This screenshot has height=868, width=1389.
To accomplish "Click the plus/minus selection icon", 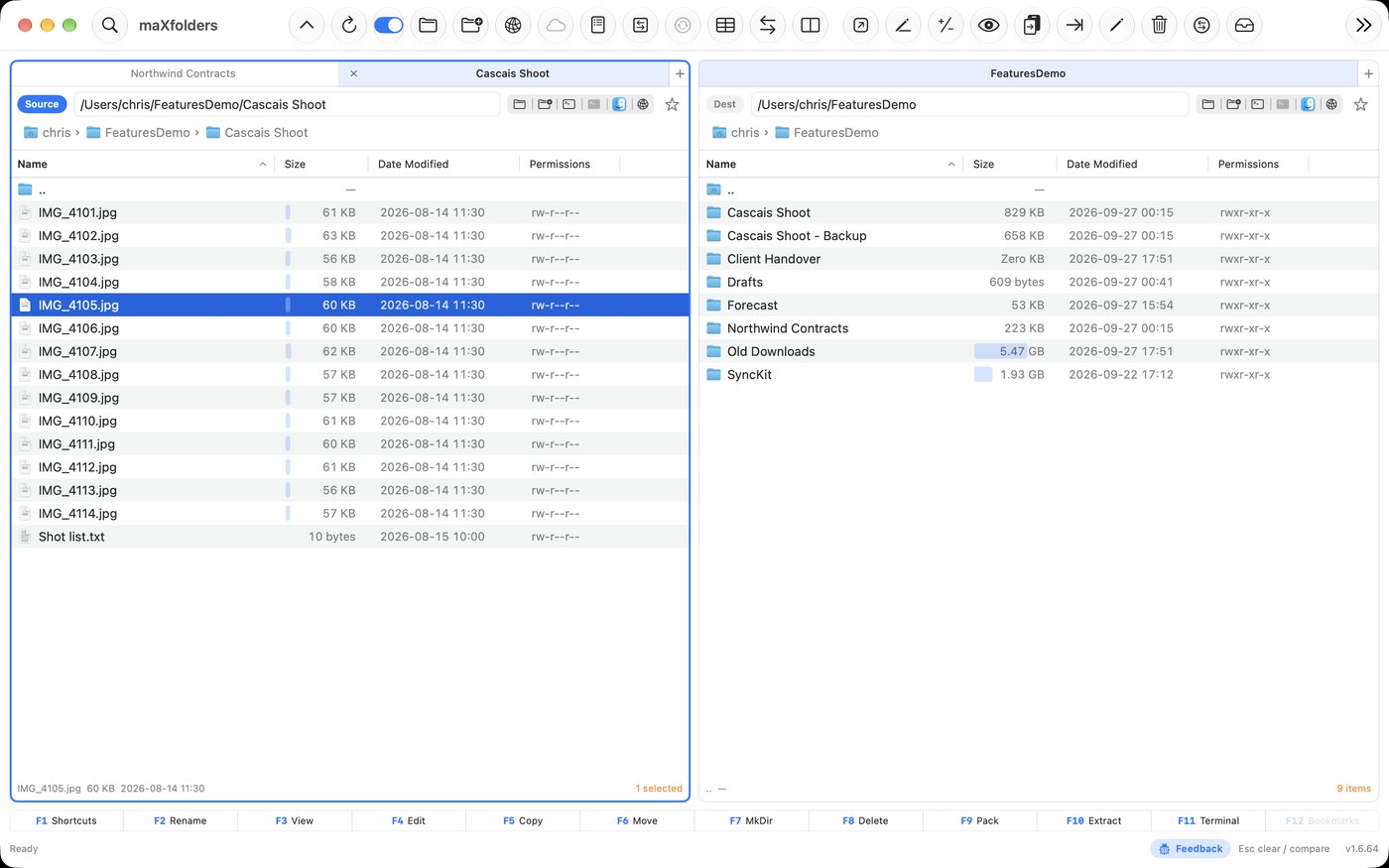I will [946, 25].
